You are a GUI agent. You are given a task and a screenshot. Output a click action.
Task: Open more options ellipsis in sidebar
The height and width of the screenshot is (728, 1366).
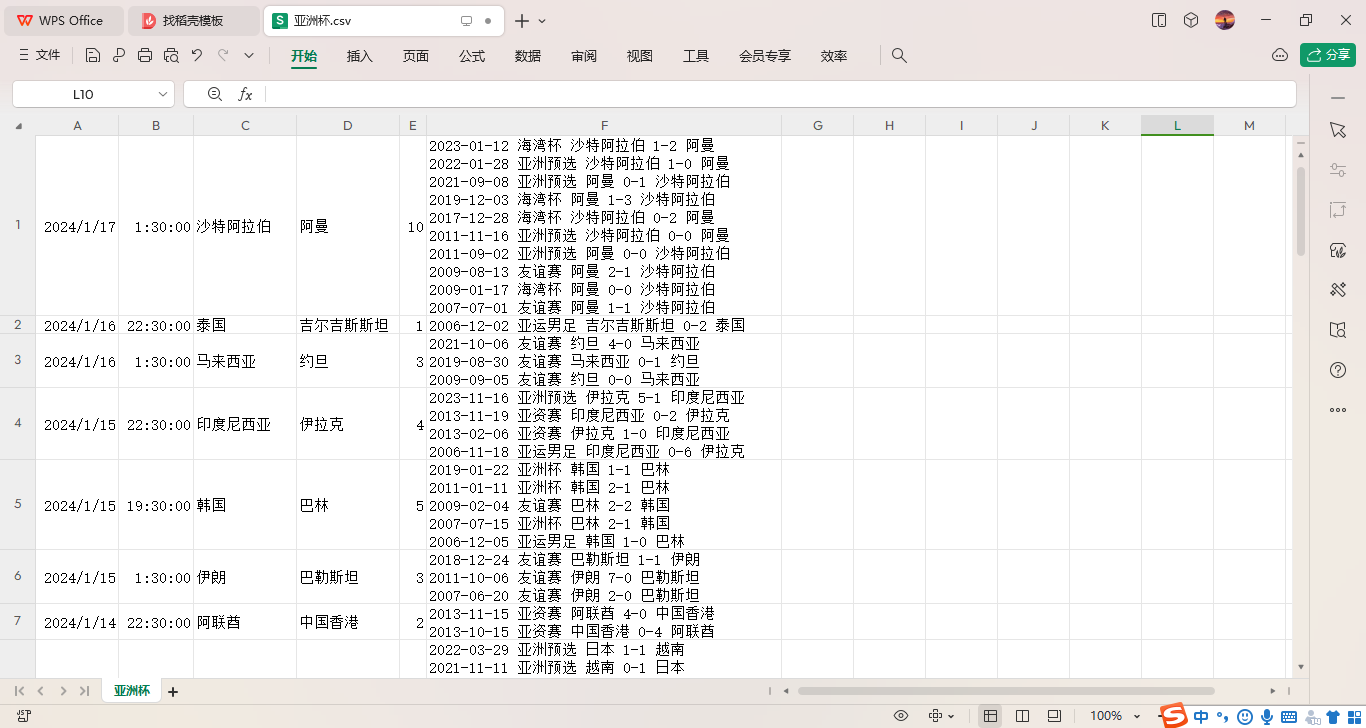pyautogui.click(x=1338, y=410)
